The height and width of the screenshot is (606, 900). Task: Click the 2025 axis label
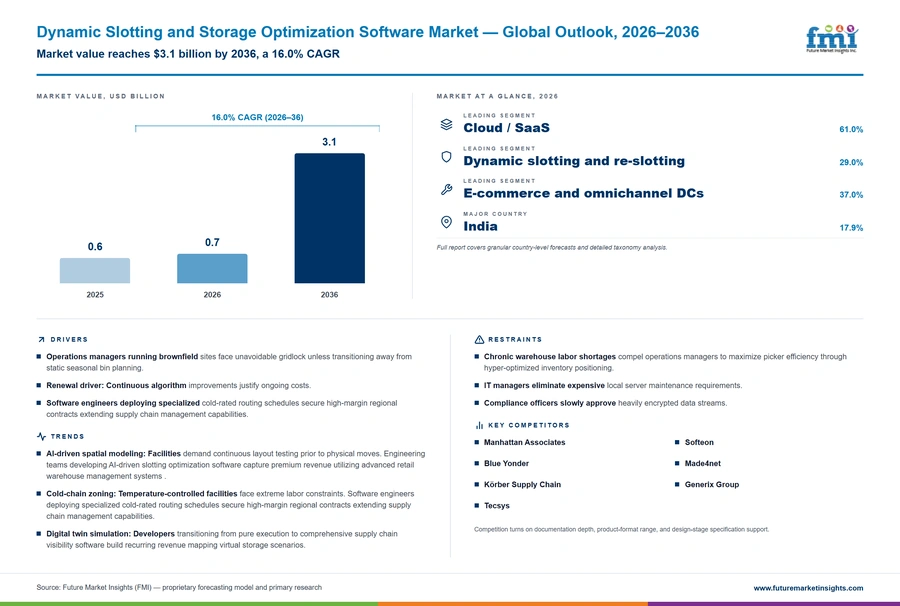(x=95, y=295)
